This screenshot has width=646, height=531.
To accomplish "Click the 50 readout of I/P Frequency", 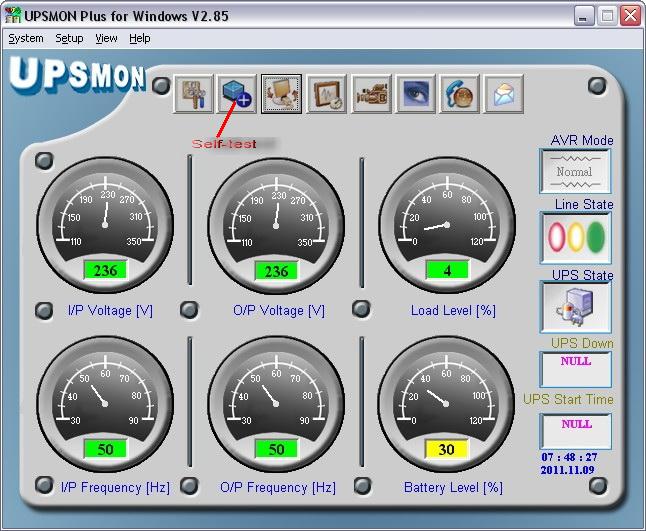I will (105, 449).
